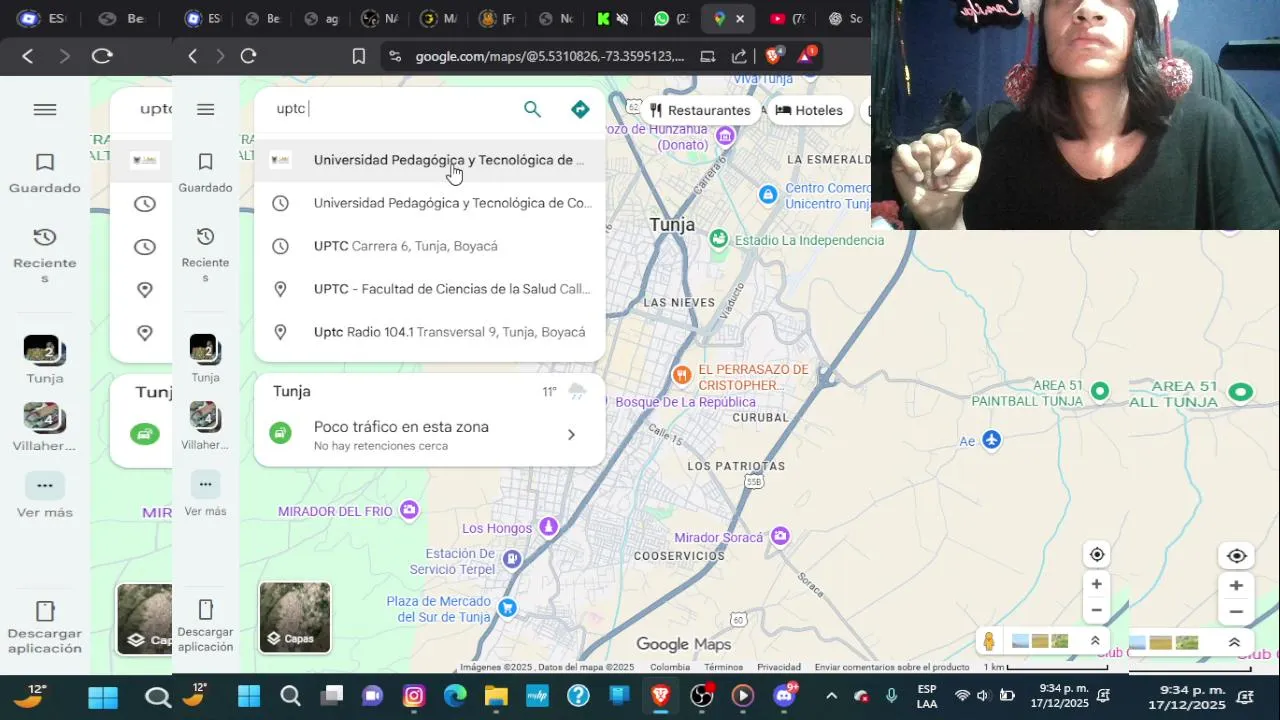Open the Brave Rewards triangle icon
The height and width of the screenshot is (720, 1280).
[806, 56]
